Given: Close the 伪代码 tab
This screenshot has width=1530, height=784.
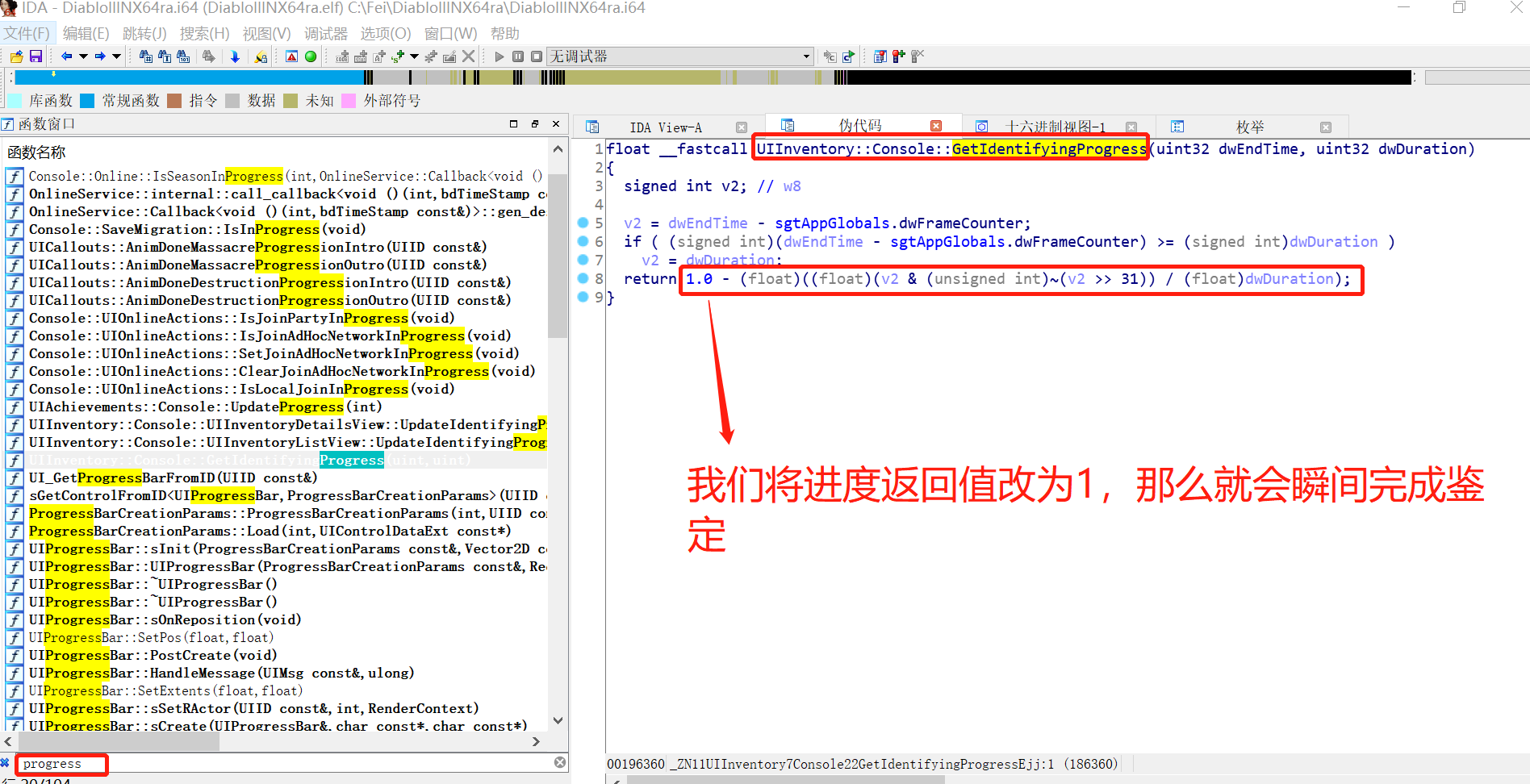Looking at the screenshot, I should coord(936,126).
